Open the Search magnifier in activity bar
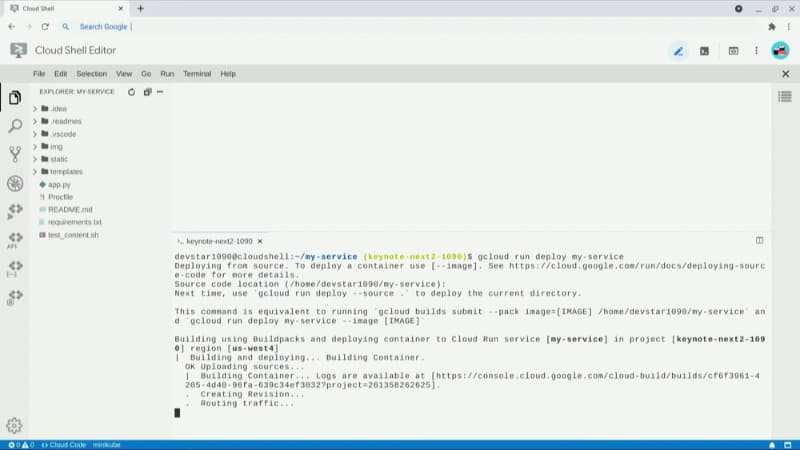Screen dimensions: 800x450 (15, 126)
